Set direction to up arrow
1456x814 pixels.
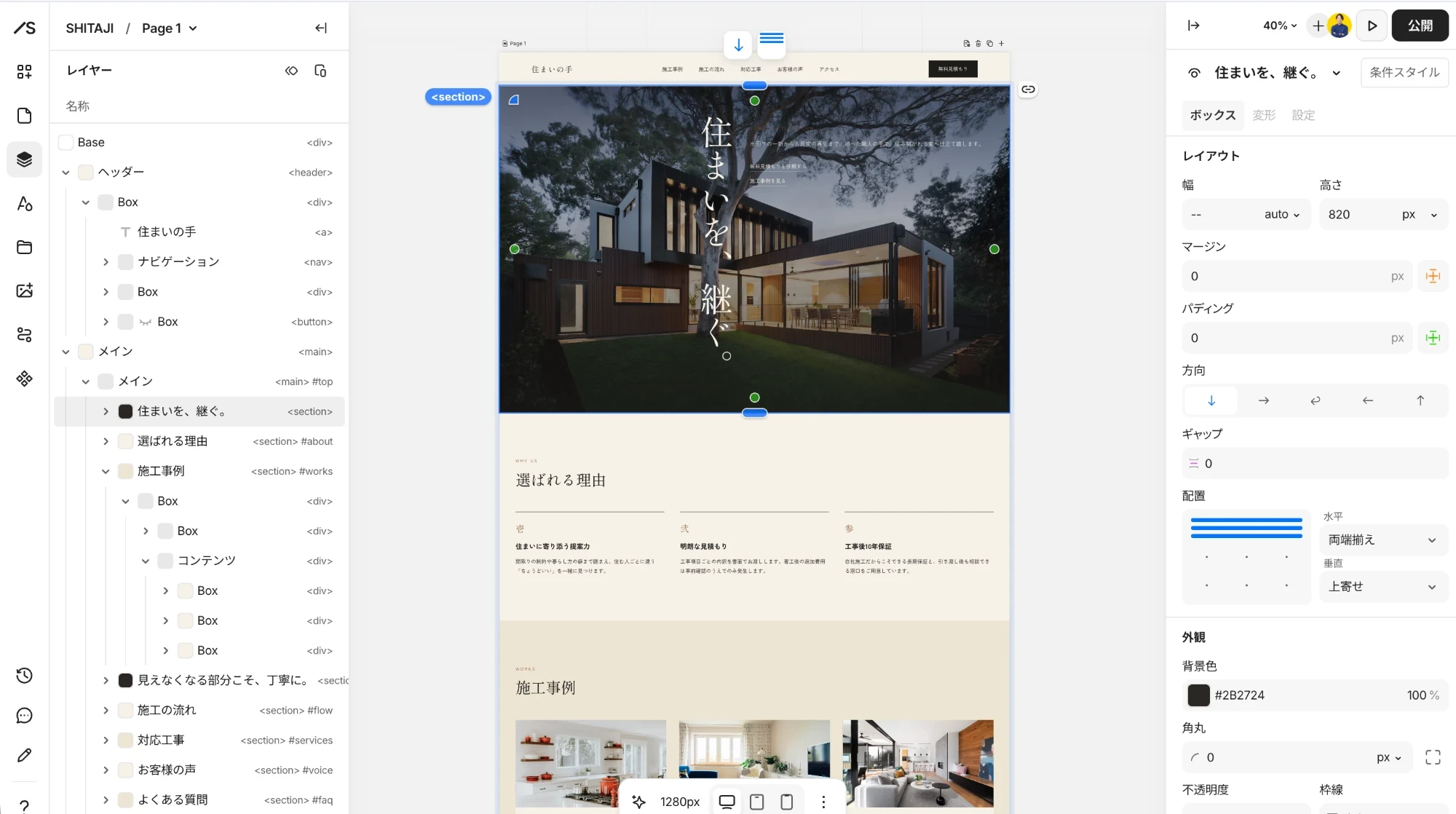(x=1420, y=400)
